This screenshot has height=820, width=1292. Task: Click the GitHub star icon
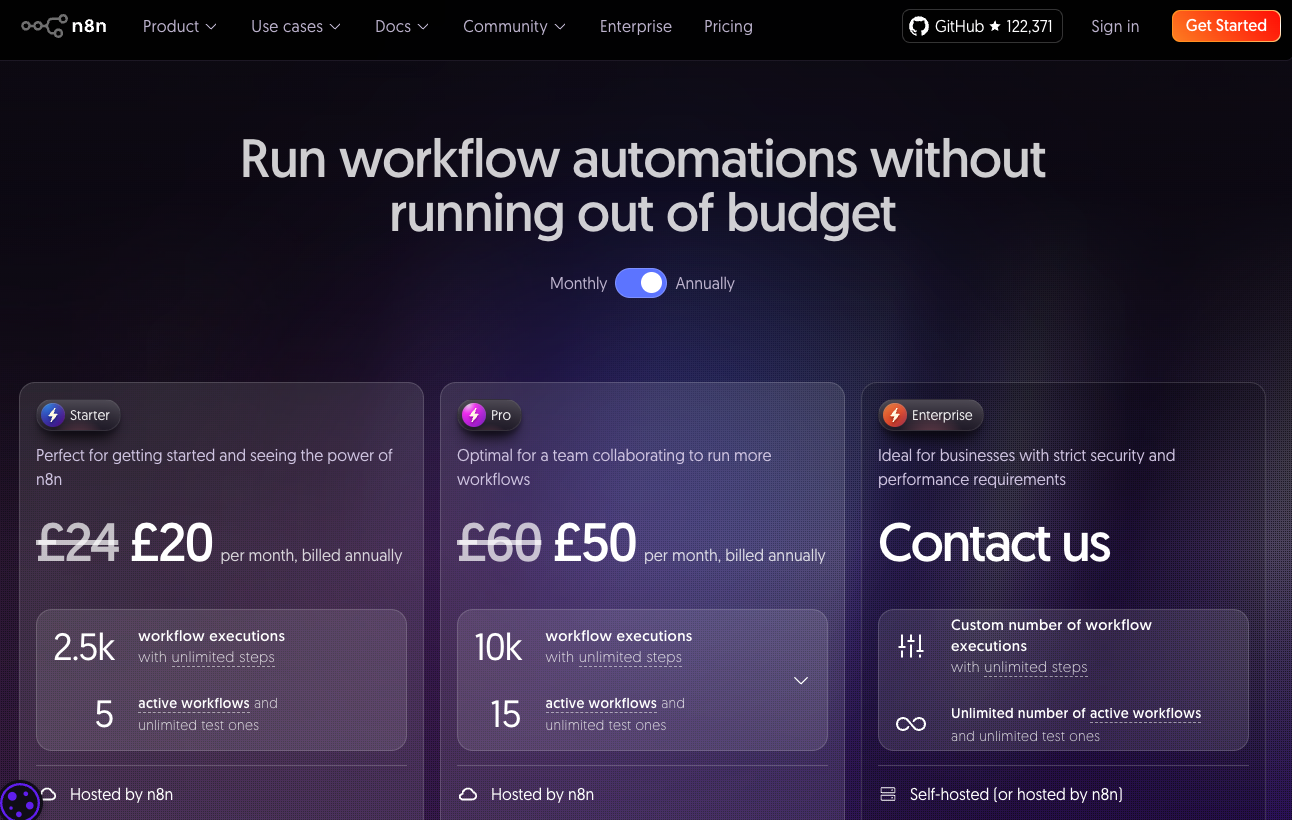995,26
